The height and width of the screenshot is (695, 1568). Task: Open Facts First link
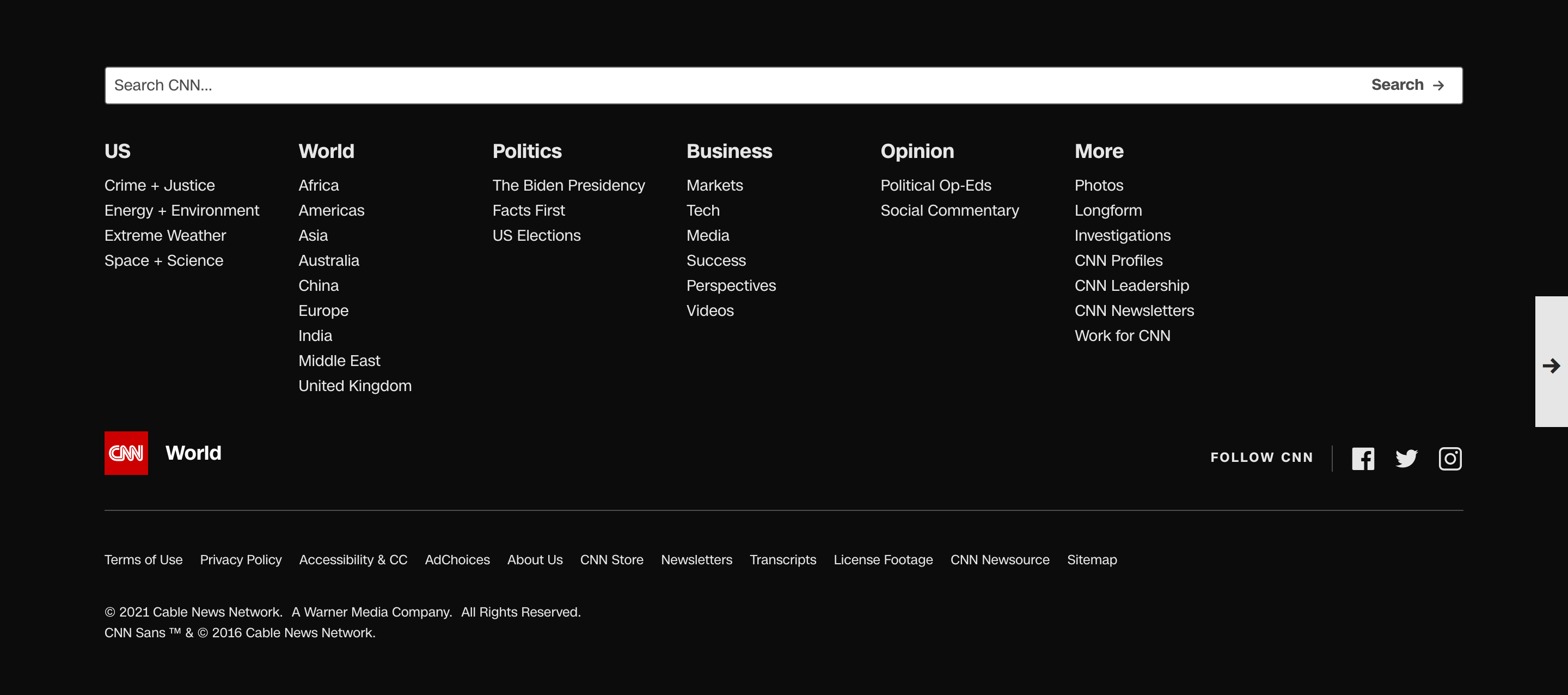(x=528, y=210)
